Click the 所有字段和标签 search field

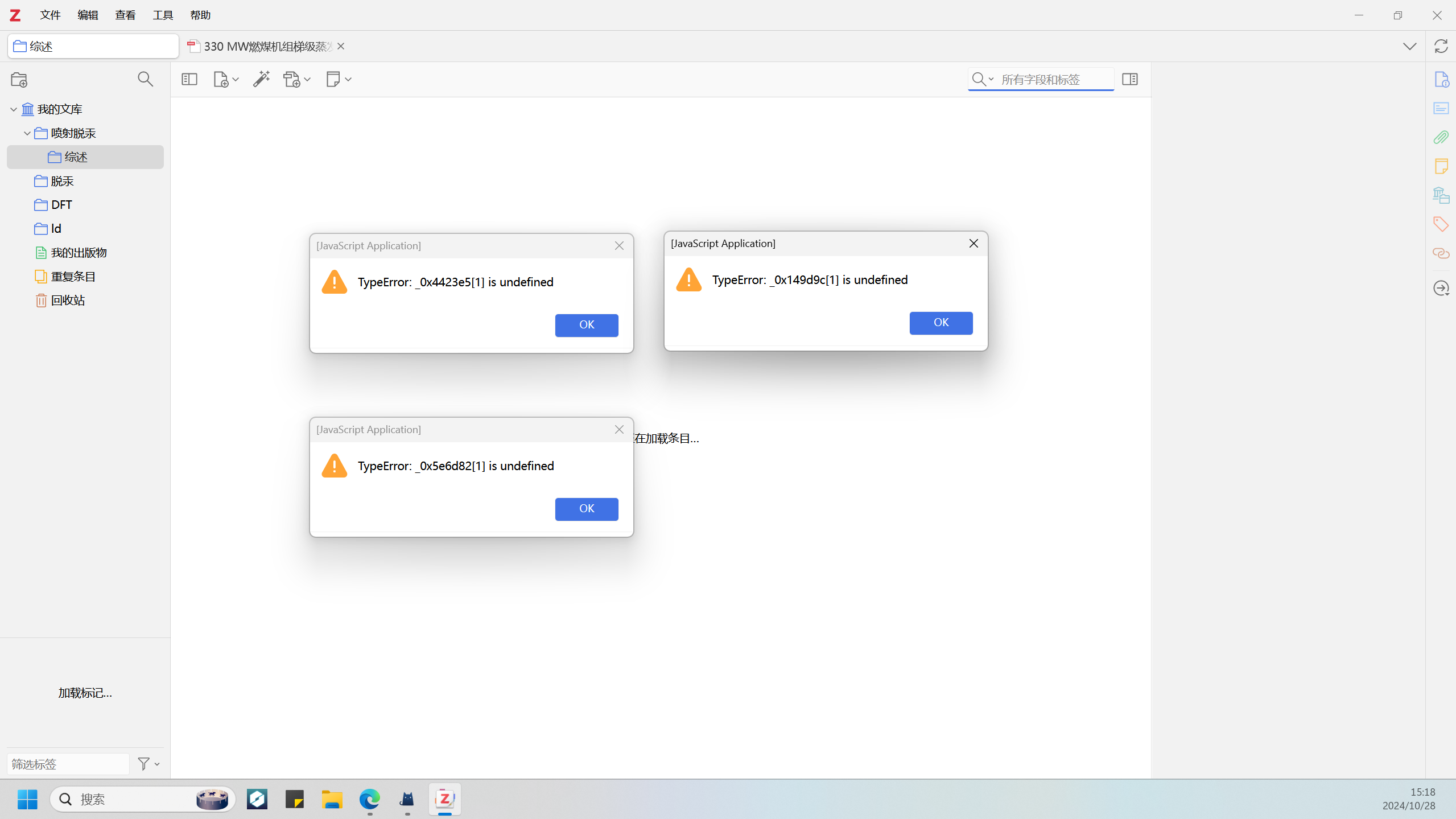(1053, 79)
